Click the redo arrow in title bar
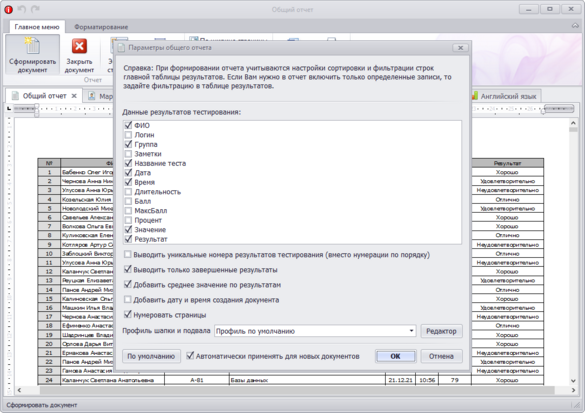This screenshot has width=585, height=413. pos(35,9)
